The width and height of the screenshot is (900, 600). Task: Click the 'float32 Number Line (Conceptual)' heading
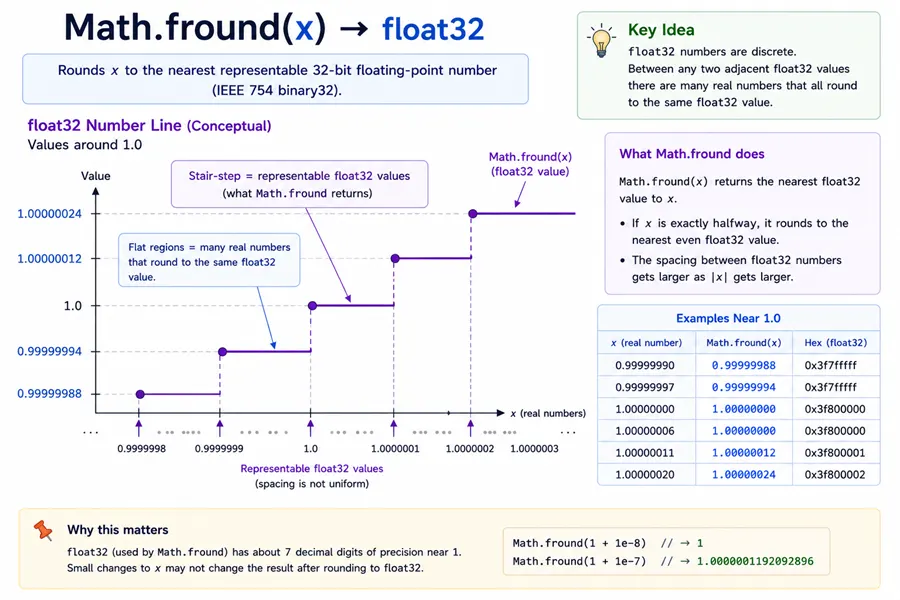(x=149, y=125)
